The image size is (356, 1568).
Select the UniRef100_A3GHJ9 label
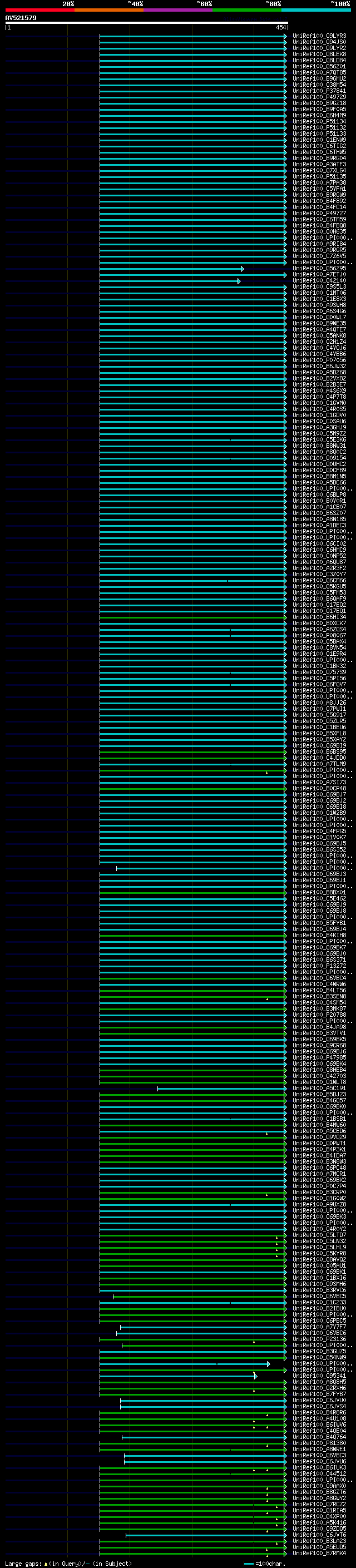tap(319, 427)
